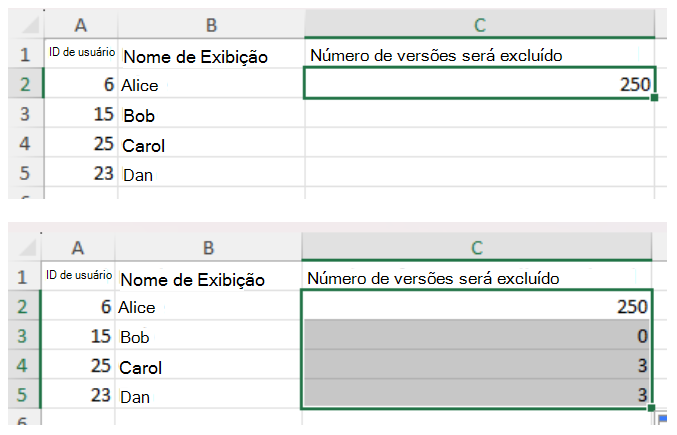
Task: Click Bob's cell showing 0 in lower sheet
Action: point(476,337)
